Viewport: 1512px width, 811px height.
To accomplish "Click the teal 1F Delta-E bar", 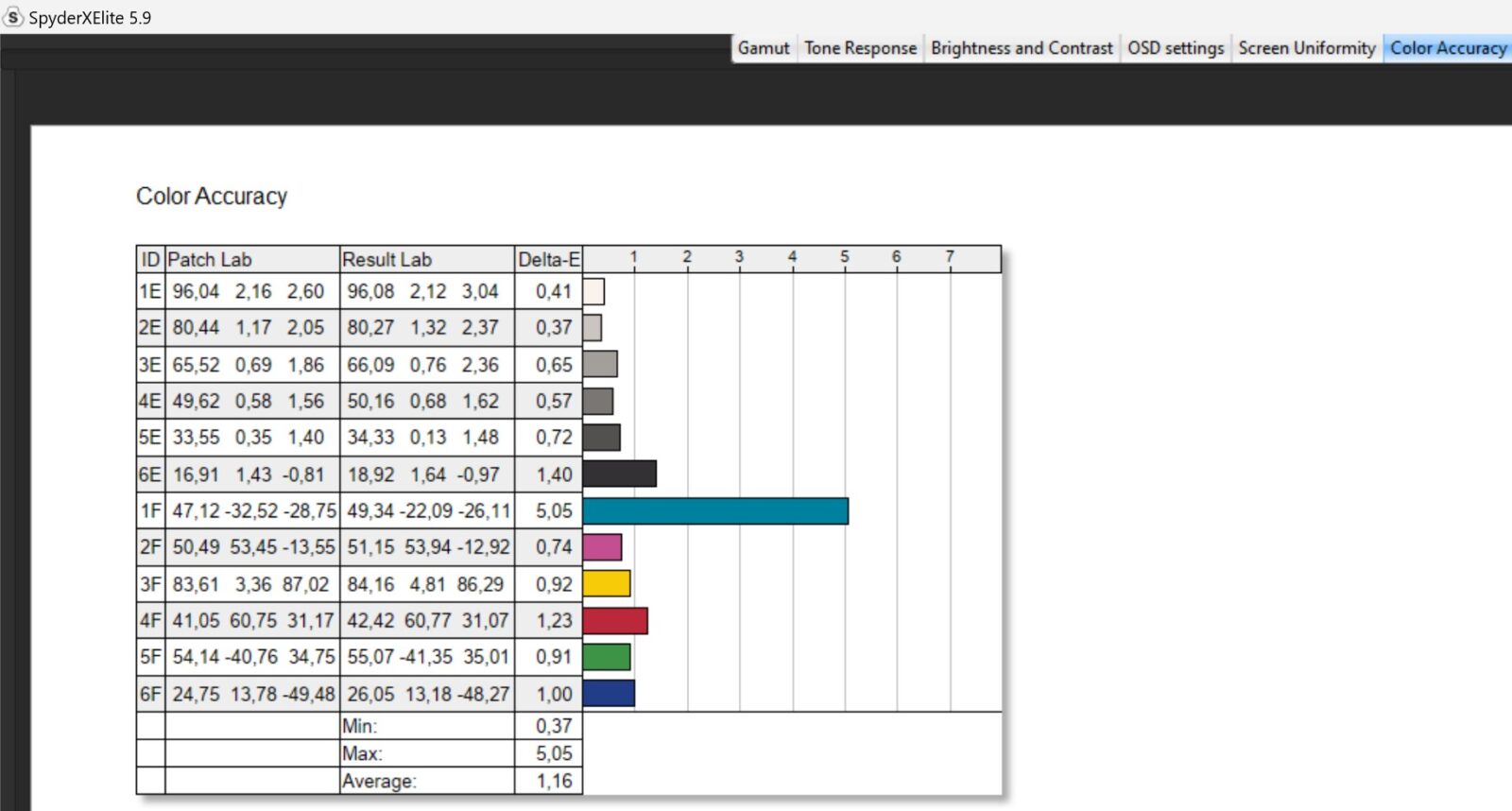I will pos(715,511).
